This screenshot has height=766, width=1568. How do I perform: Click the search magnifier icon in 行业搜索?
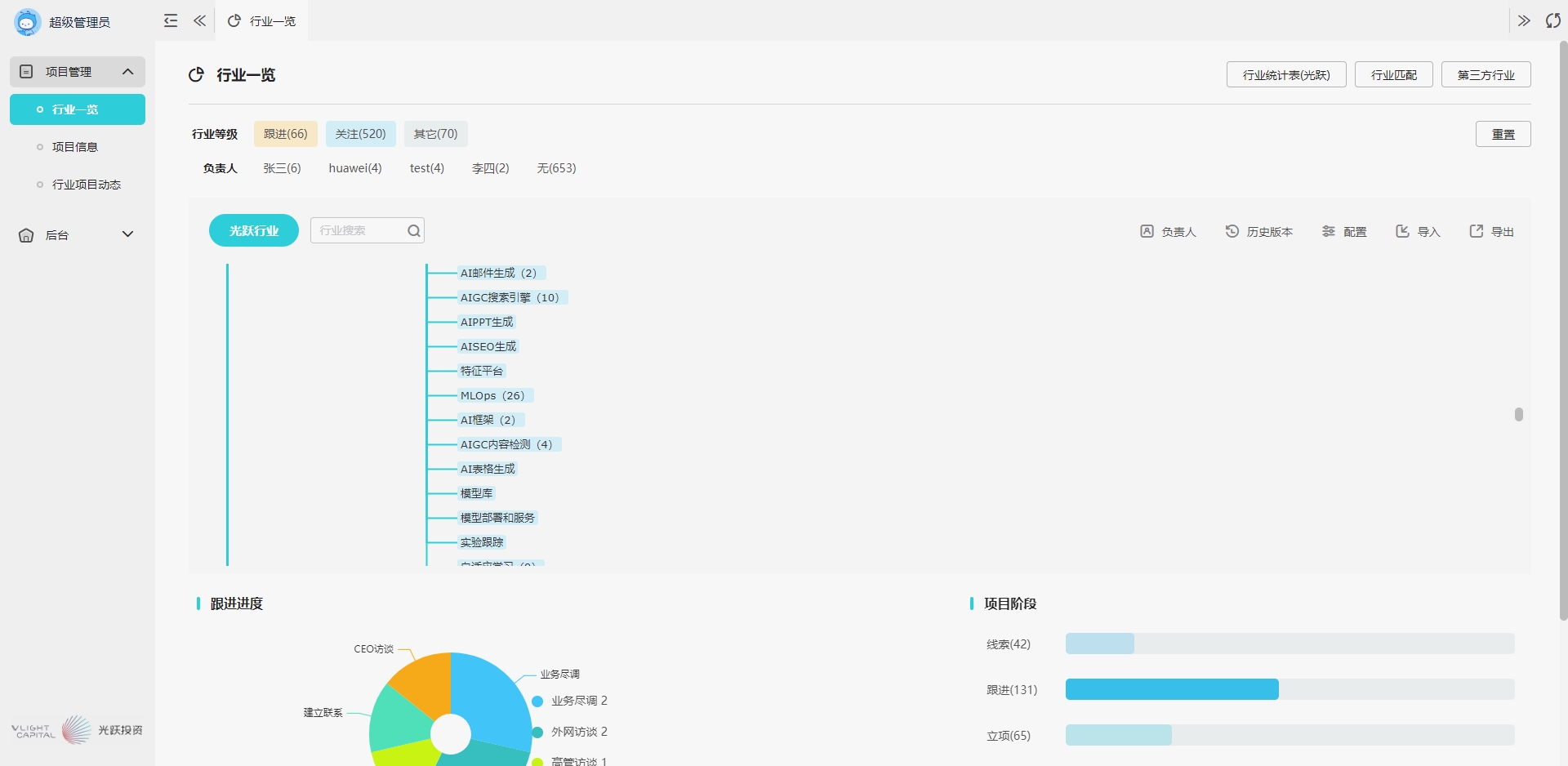(414, 231)
